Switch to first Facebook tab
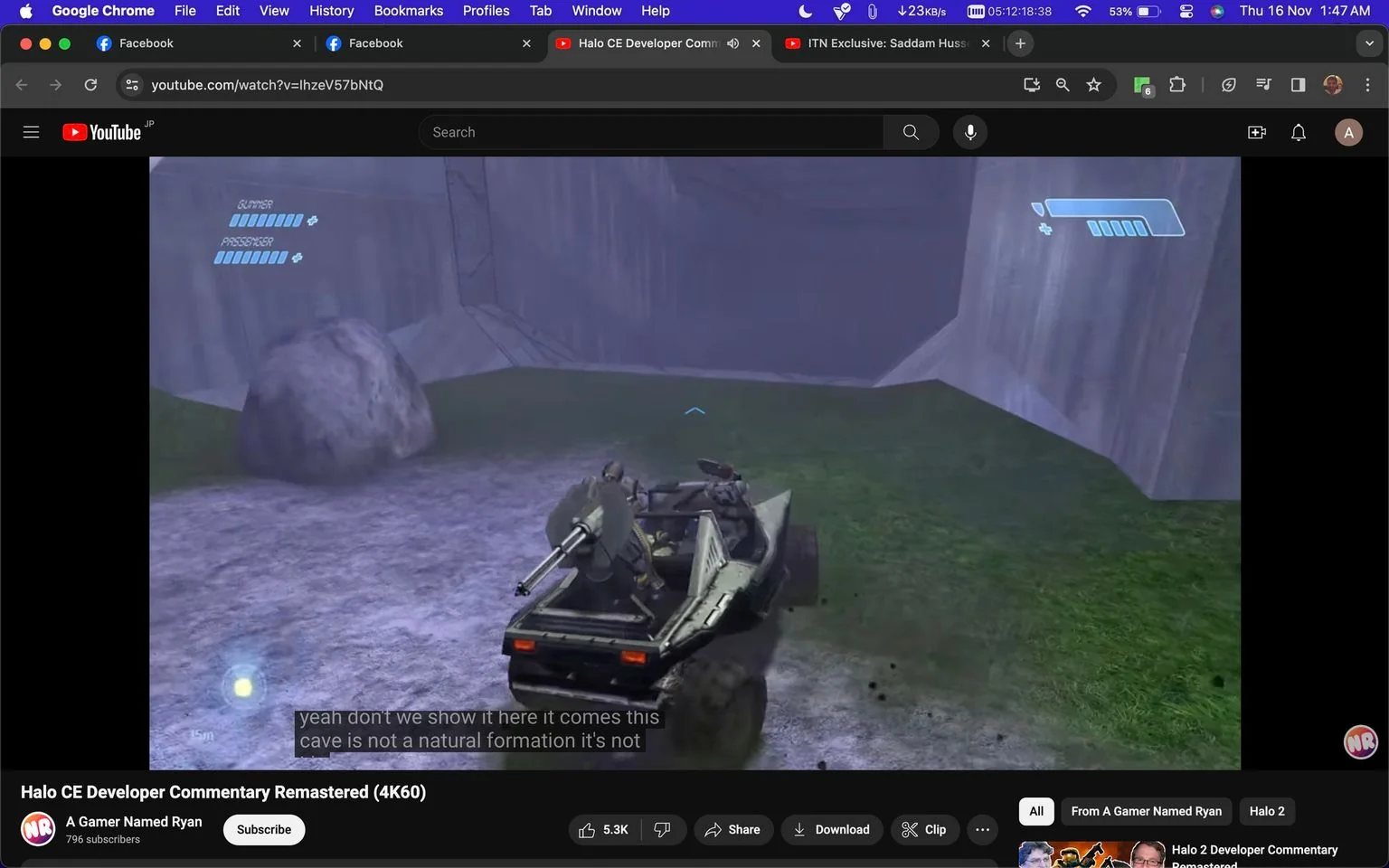 tap(199, 43)
